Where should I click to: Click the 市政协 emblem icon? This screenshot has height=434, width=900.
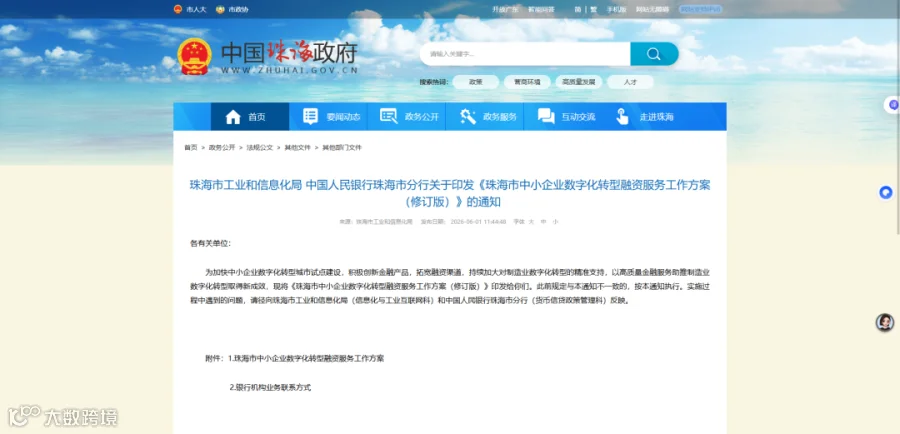(220, 9)
